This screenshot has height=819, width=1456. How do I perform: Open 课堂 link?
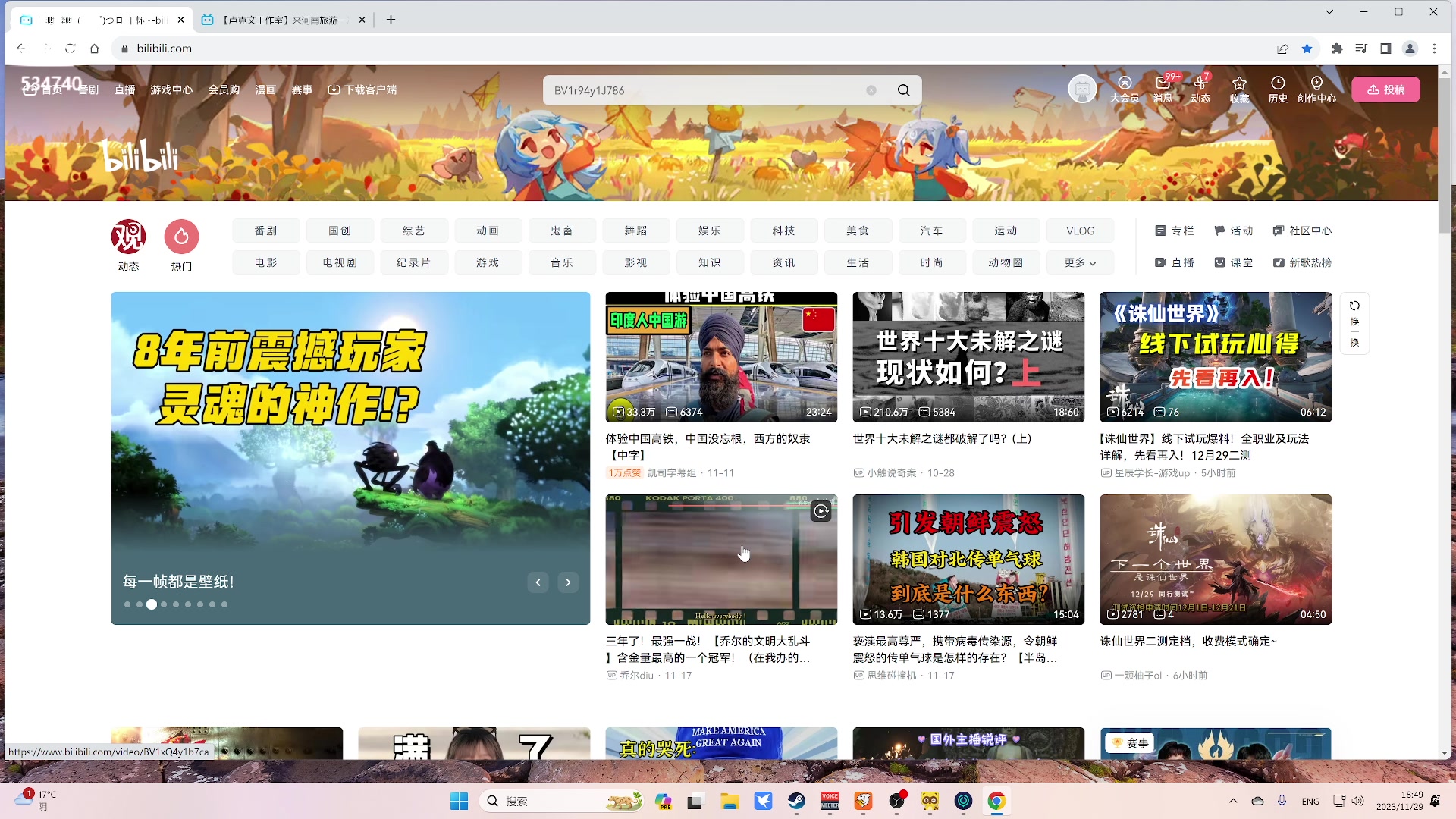pyautogui.click(x=1233, y=262)
